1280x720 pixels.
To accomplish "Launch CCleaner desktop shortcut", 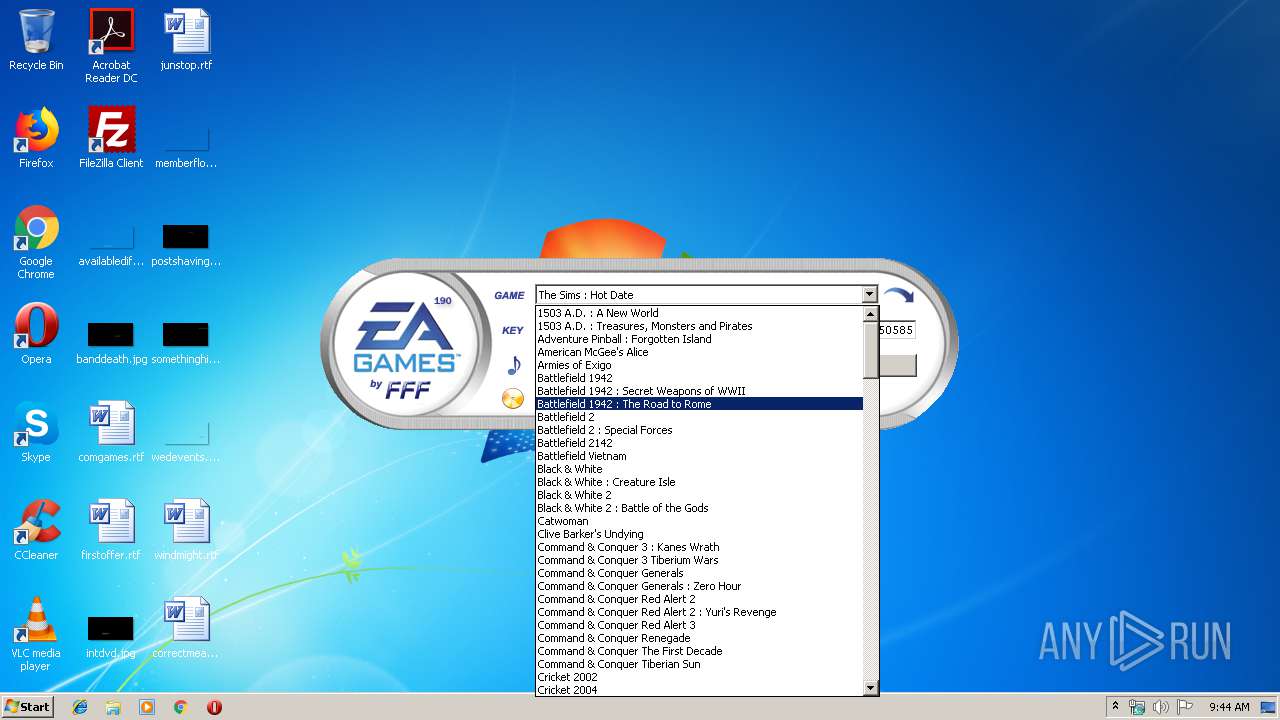I will [36, 531].
